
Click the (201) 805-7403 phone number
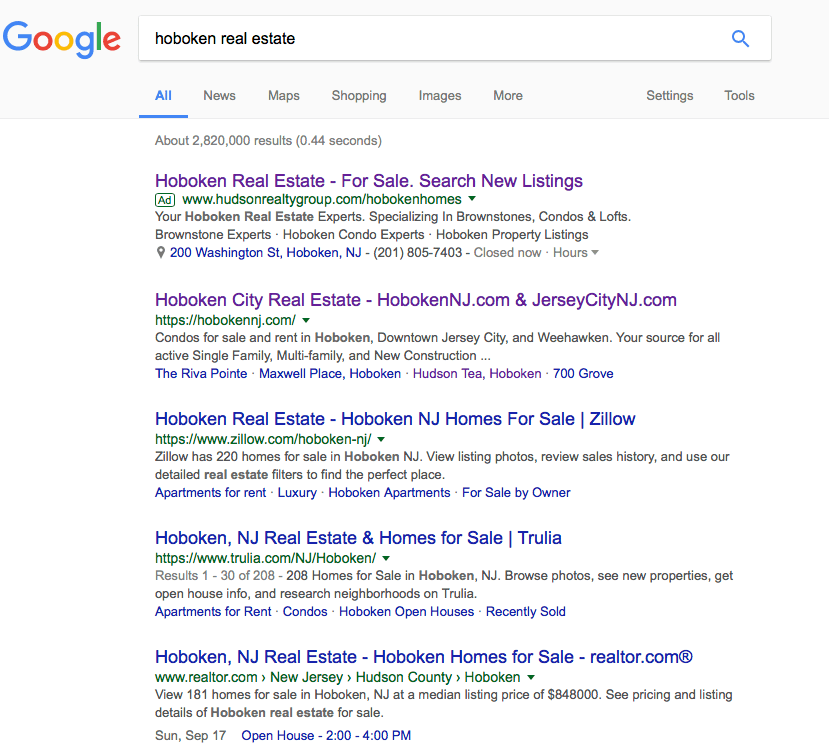pyautogui.click(x=418, y=253)
